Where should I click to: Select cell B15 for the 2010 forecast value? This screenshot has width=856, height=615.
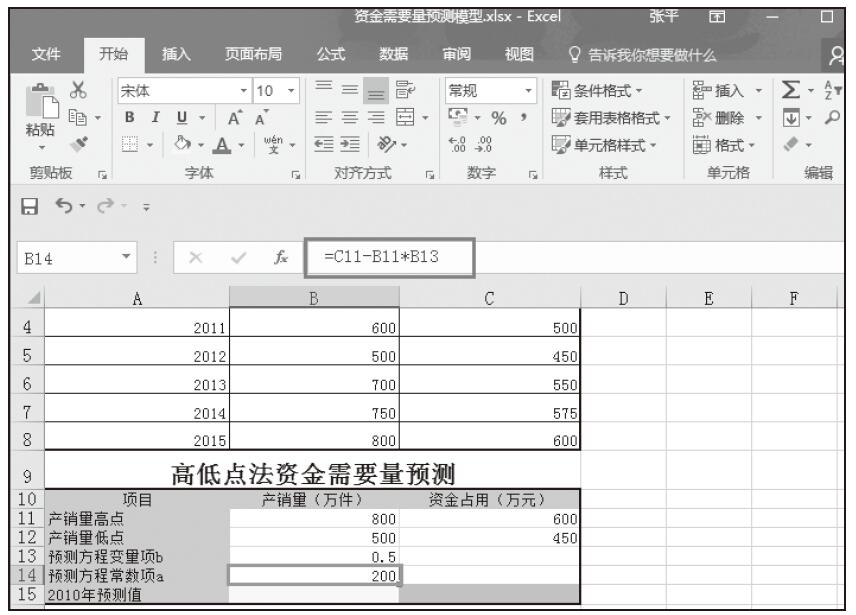pyautogui.click(x=314, y=594)
